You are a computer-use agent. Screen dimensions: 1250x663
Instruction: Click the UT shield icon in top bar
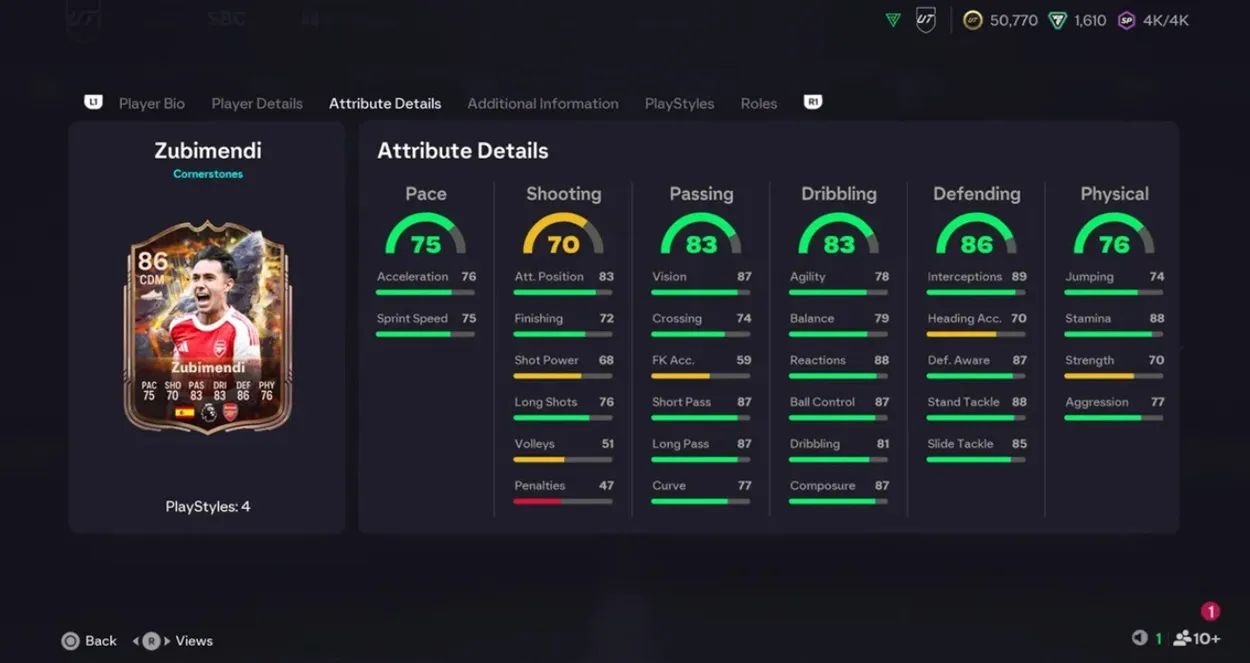point(925,20)
